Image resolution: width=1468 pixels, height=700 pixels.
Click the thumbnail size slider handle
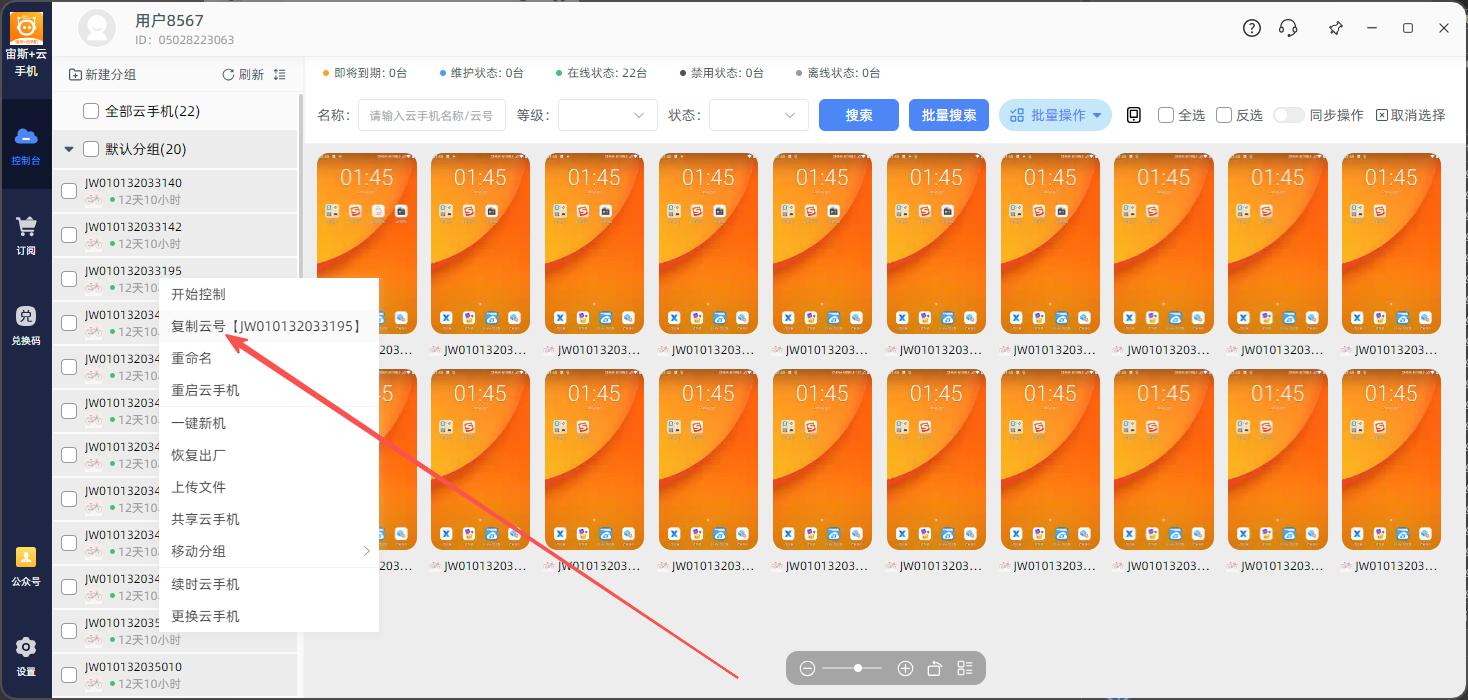click(858, 668)
